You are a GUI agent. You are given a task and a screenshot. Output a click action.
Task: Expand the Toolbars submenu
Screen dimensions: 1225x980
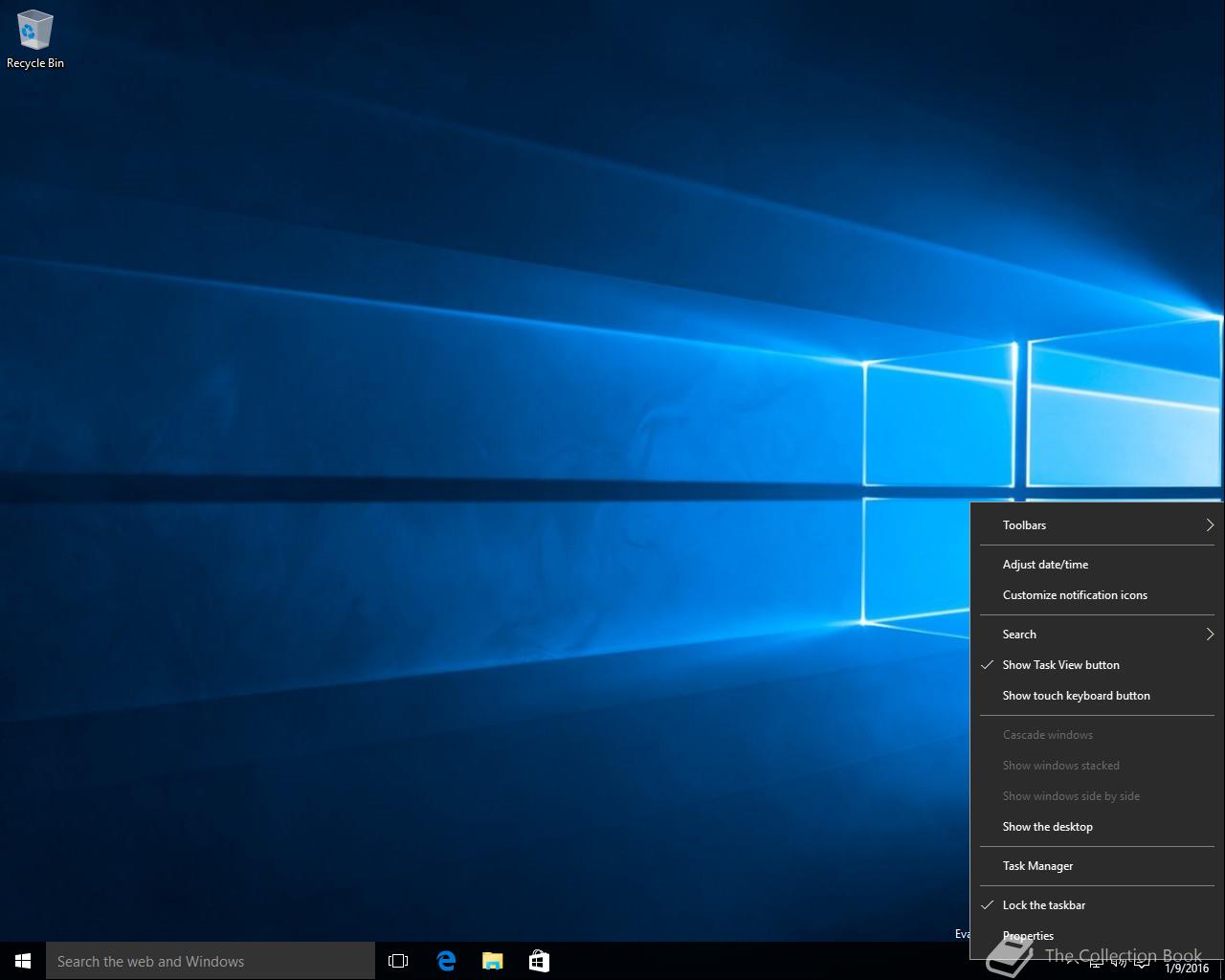click(1097, 525)
